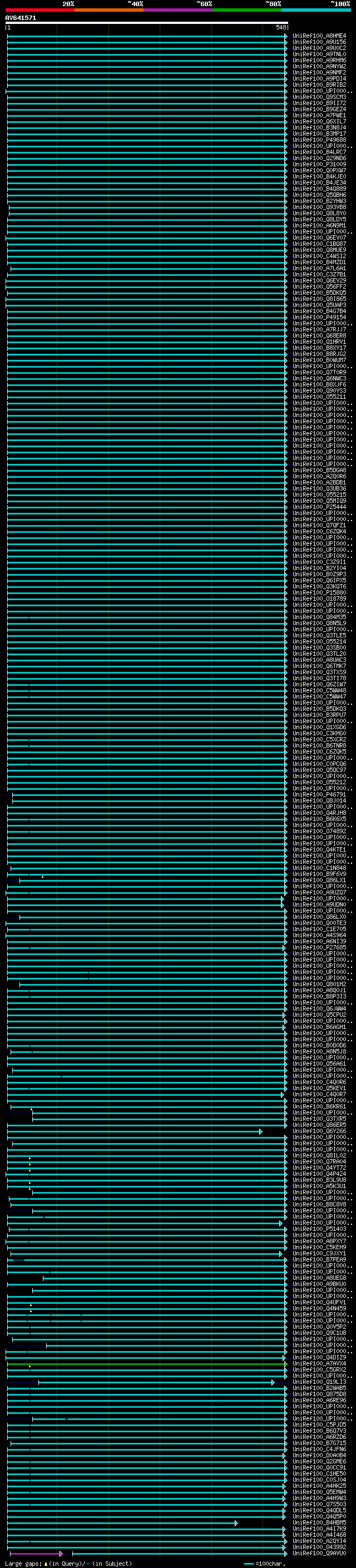Click label UniRef100_A4I468
Viewport: 356px width, 1568px height.
pyautogui.click(x=319, y=1535)
